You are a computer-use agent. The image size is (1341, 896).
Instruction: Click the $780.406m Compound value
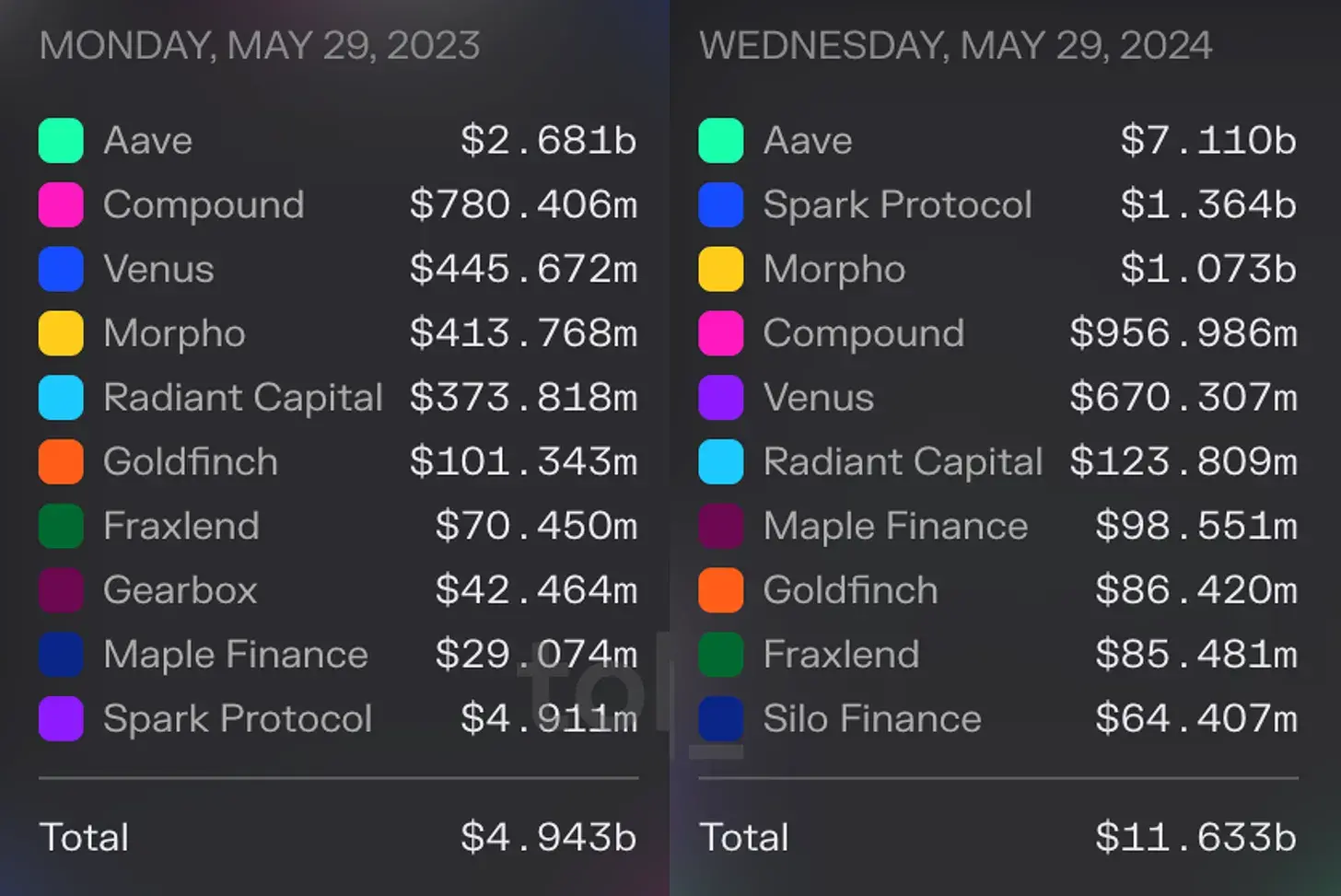click(x=523, y=204)
